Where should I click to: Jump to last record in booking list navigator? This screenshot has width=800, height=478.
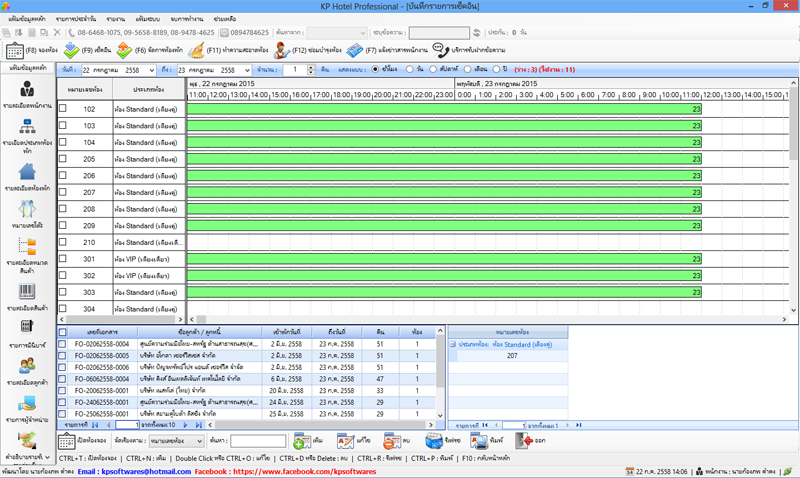(x=198, y=425)
